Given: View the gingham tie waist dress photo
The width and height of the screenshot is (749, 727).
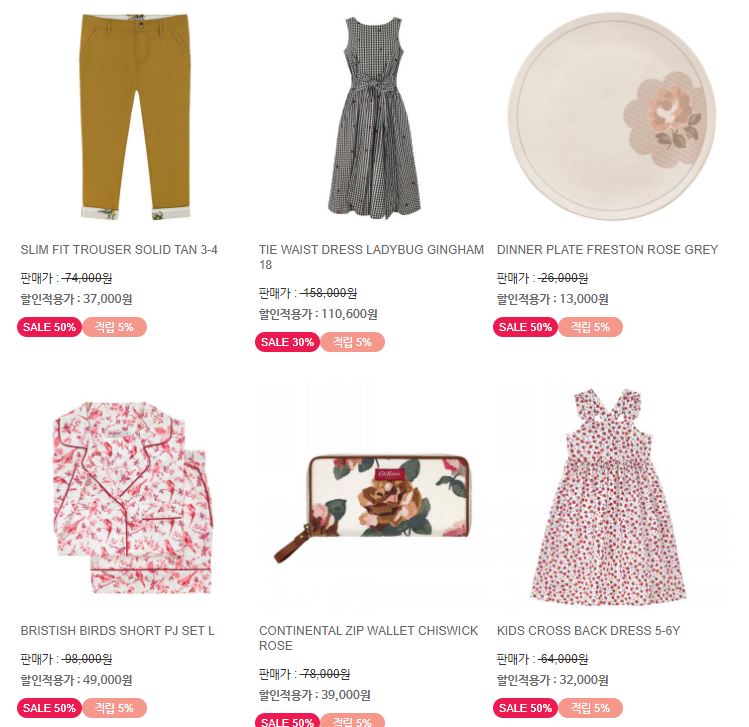Looking at the screenshot, I should pos(374,118).
